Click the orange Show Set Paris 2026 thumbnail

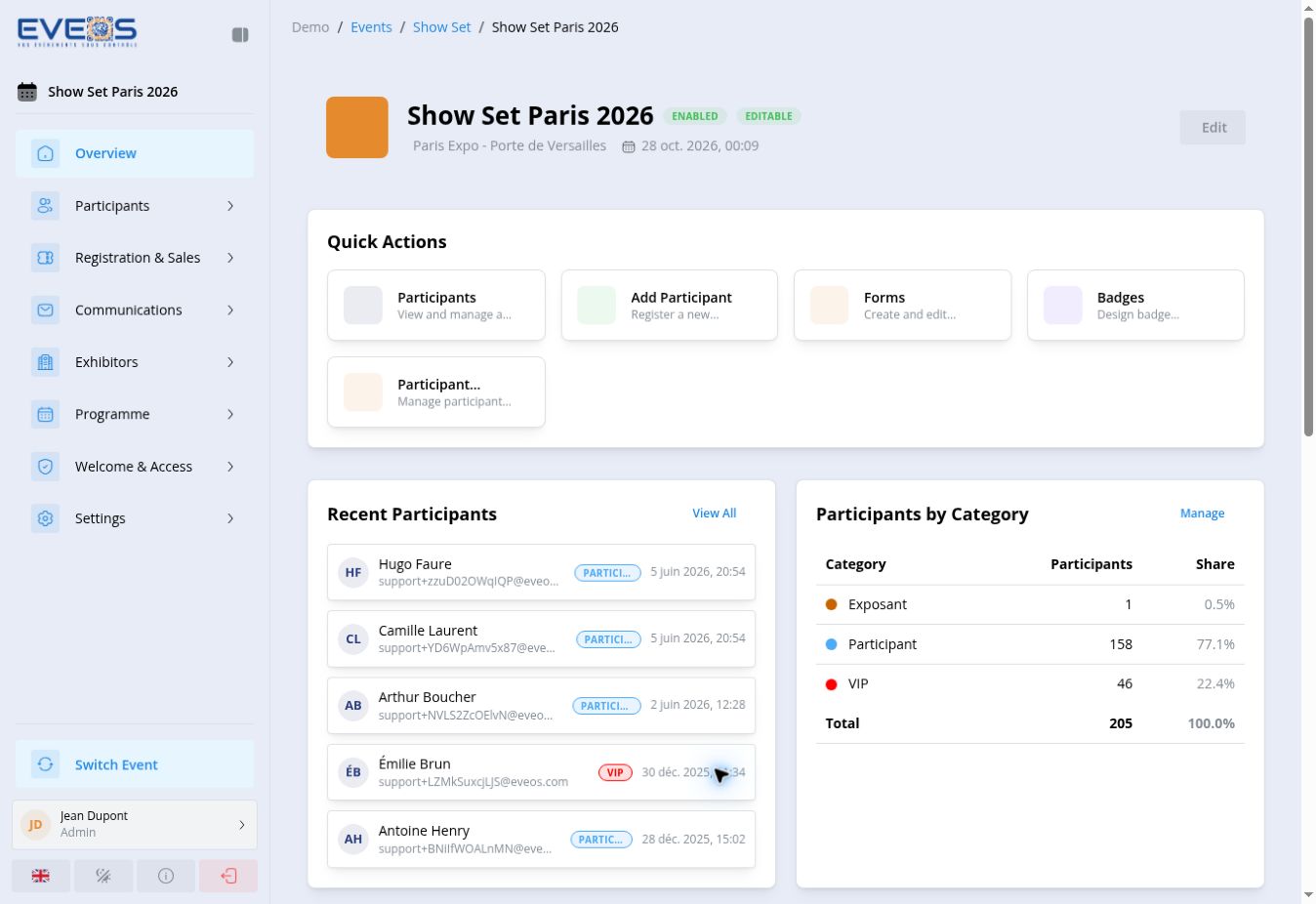(x=357, y=127)
